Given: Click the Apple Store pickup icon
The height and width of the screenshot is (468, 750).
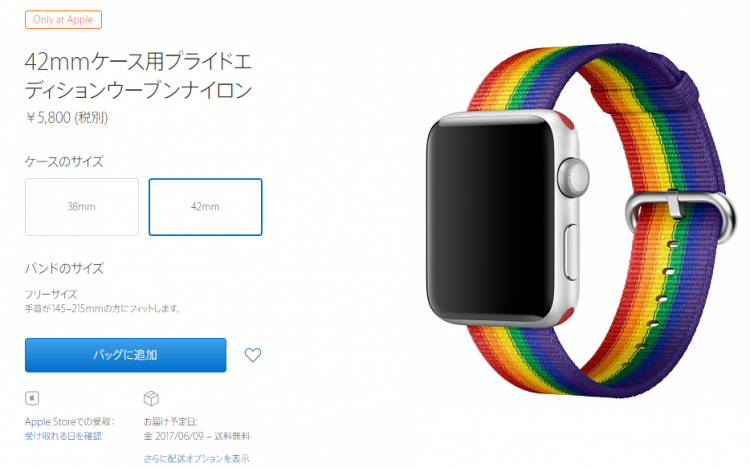Looking at the screenshot, I should pos(32,398).
